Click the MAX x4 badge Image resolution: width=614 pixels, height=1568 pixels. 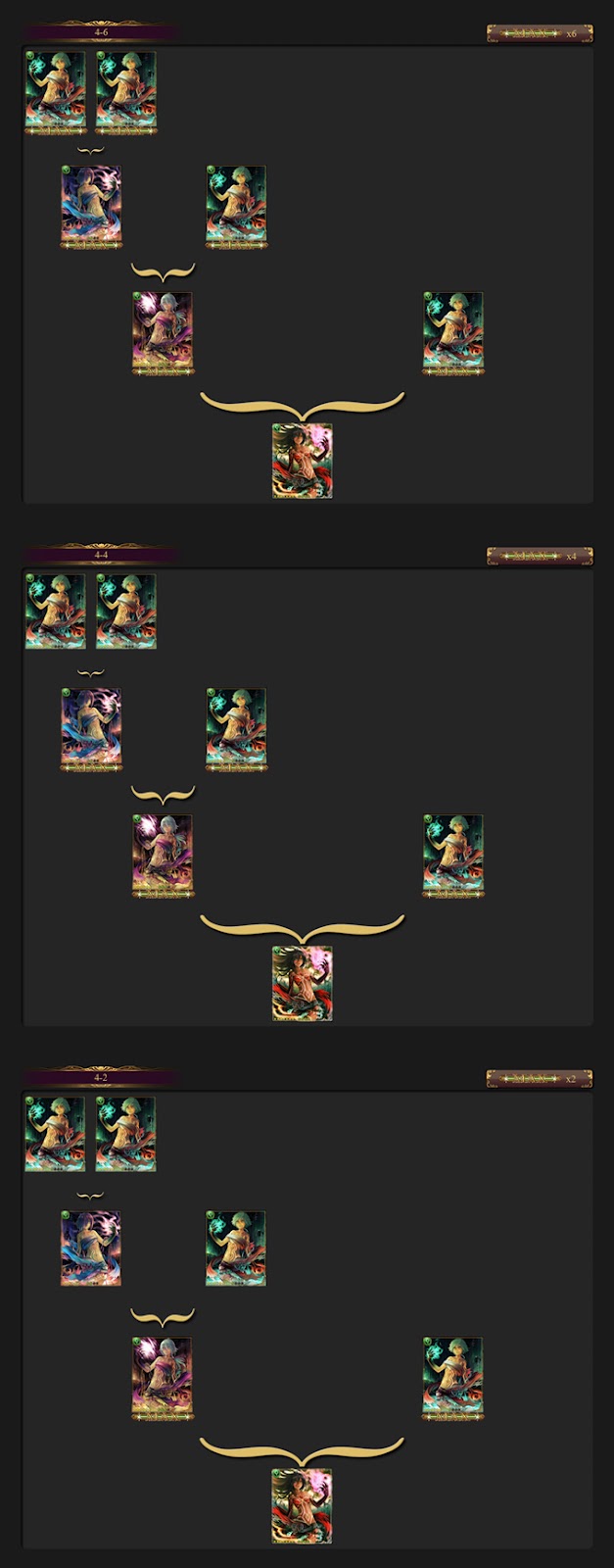pos(540,556)
